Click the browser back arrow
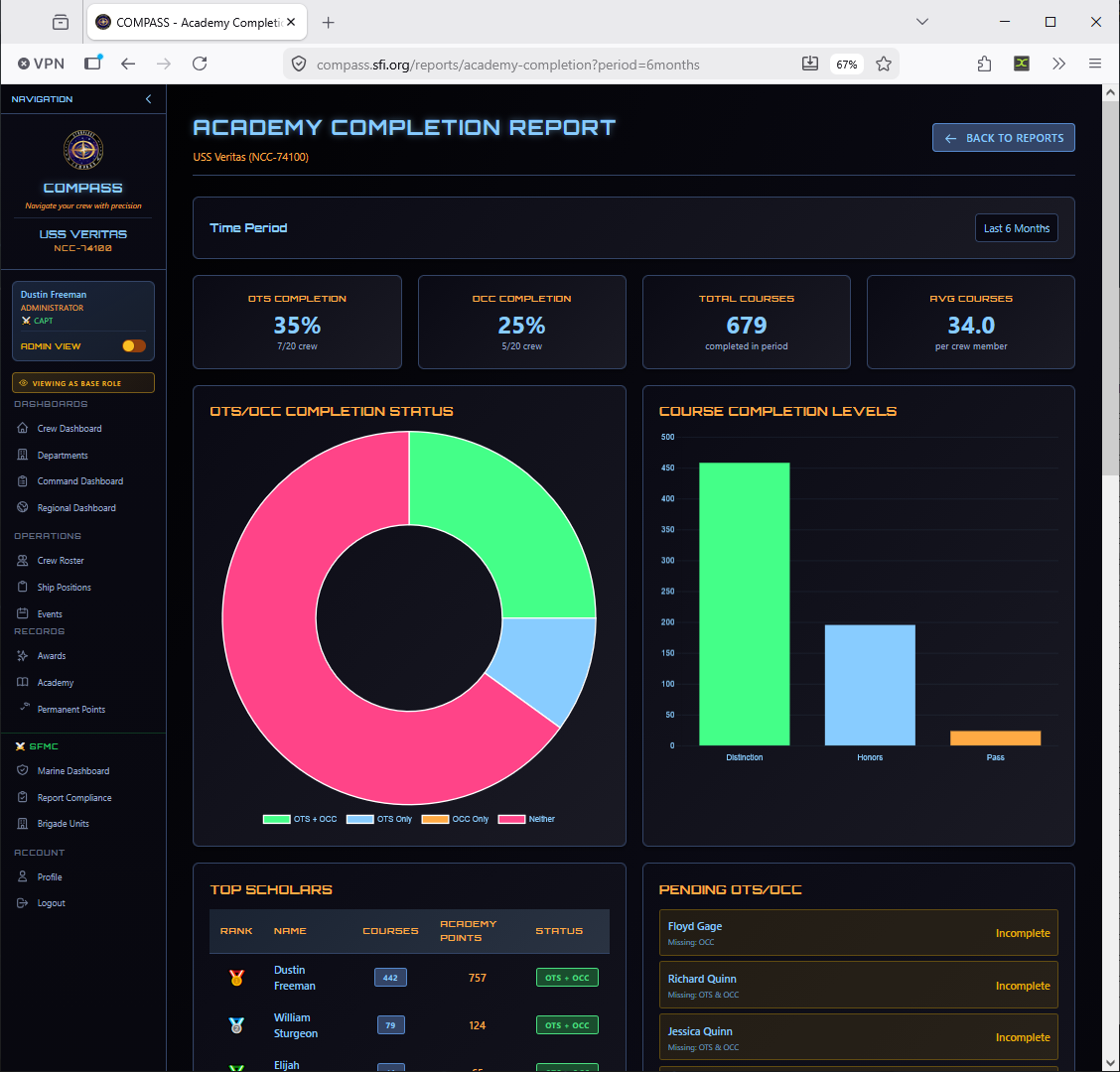The width and height of the screenshot is (1120, 1072). pyautogui.click(x=128, y=64)
